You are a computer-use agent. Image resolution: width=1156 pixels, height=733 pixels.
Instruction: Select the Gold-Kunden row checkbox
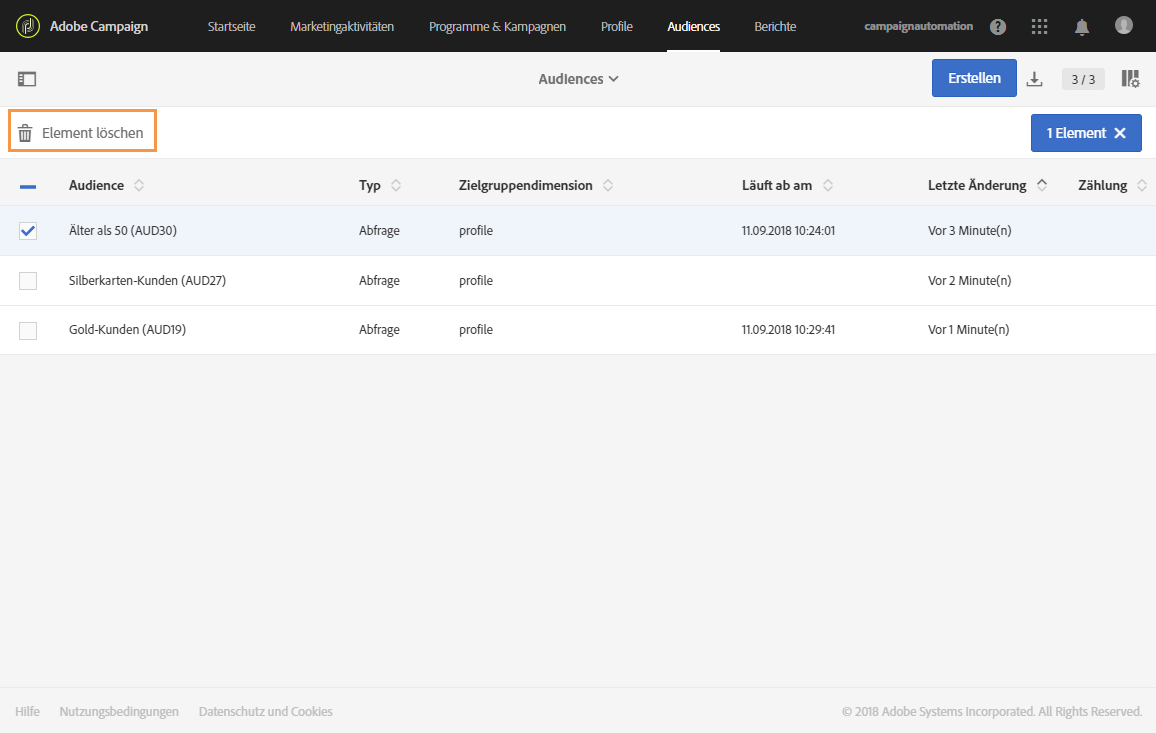28,330
